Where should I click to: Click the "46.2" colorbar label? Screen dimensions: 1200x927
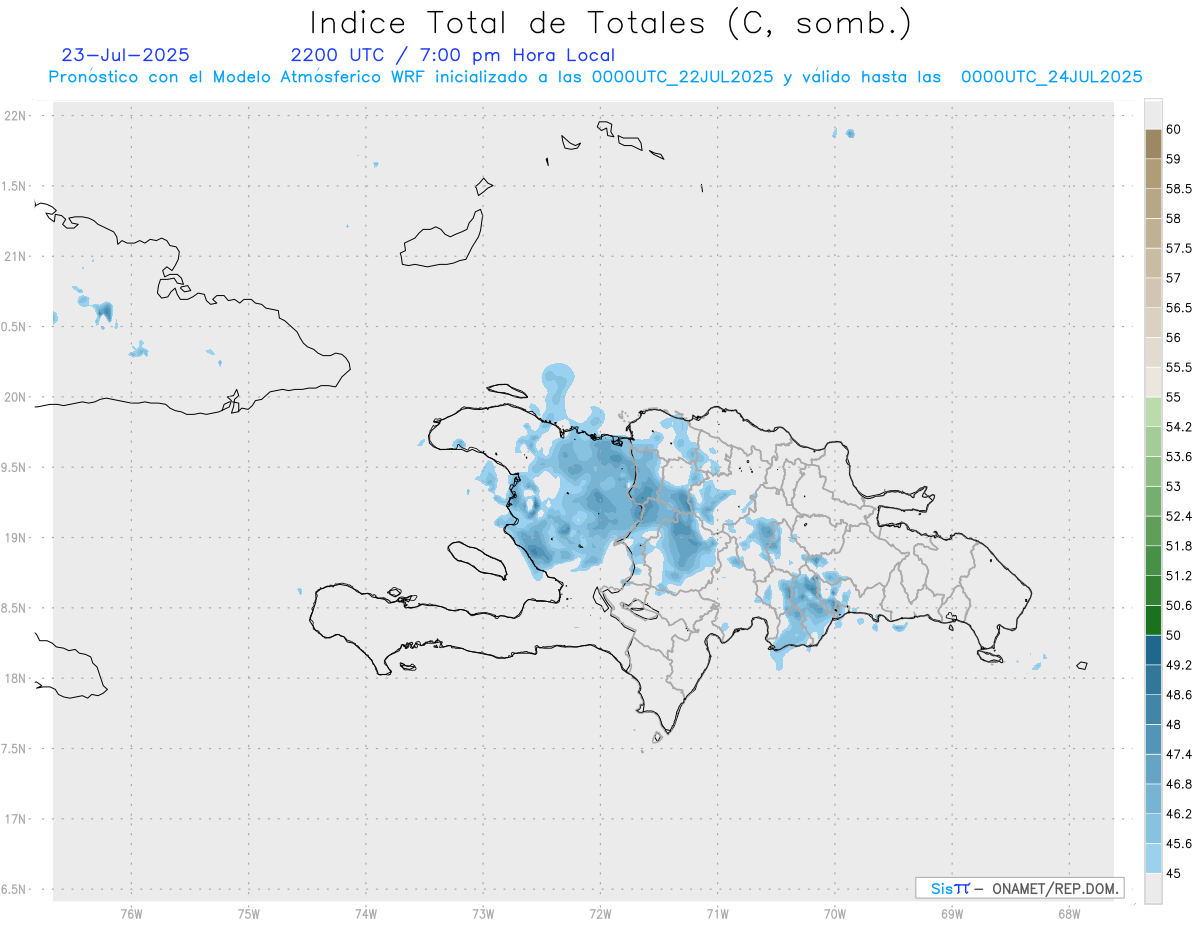pos(1179,814)
